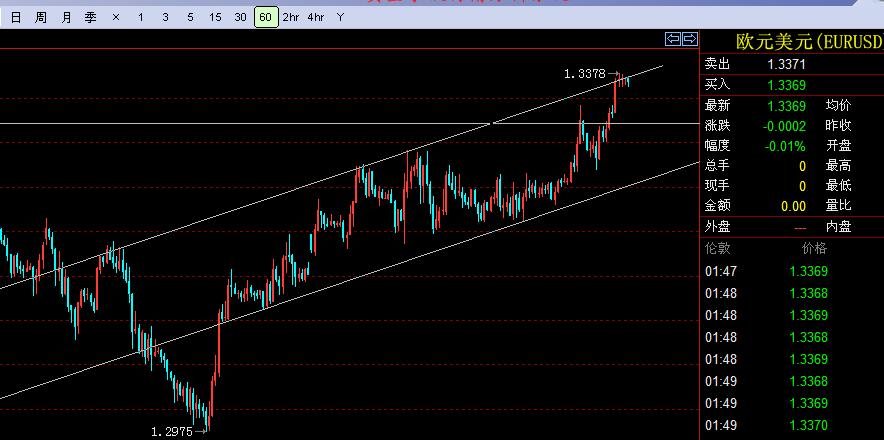The width and height of the screenshot is (884, 440).
Task: Click the 最高 label
Action: [x=839, y=166]
